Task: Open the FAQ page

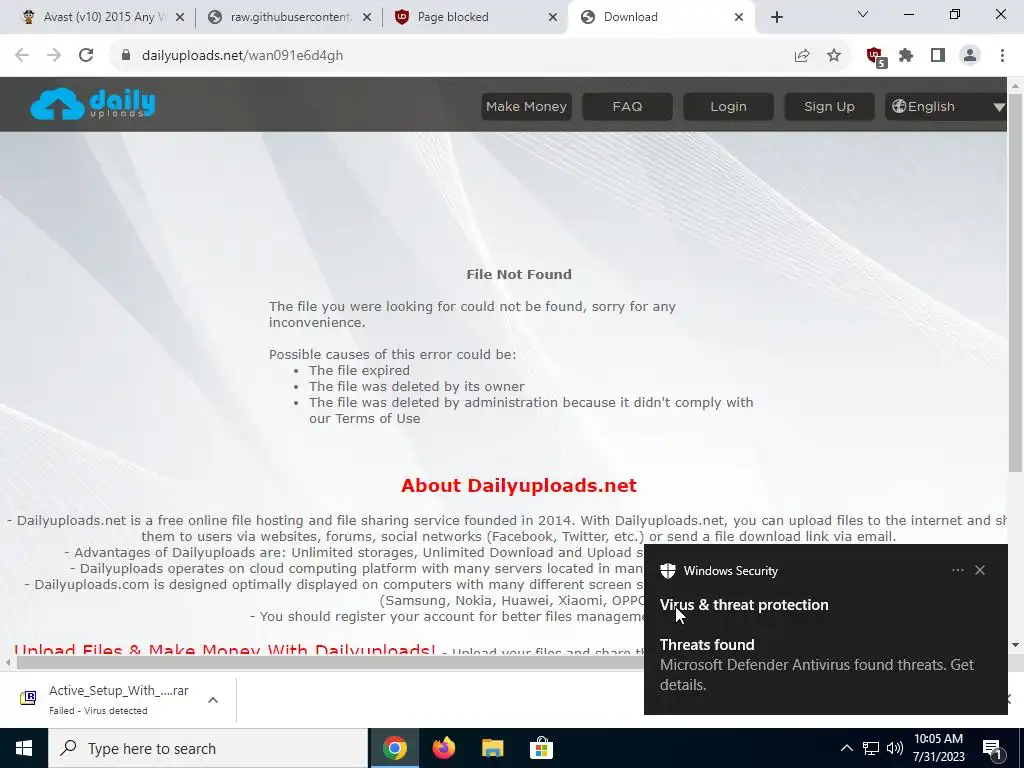Action: [627, 106]
